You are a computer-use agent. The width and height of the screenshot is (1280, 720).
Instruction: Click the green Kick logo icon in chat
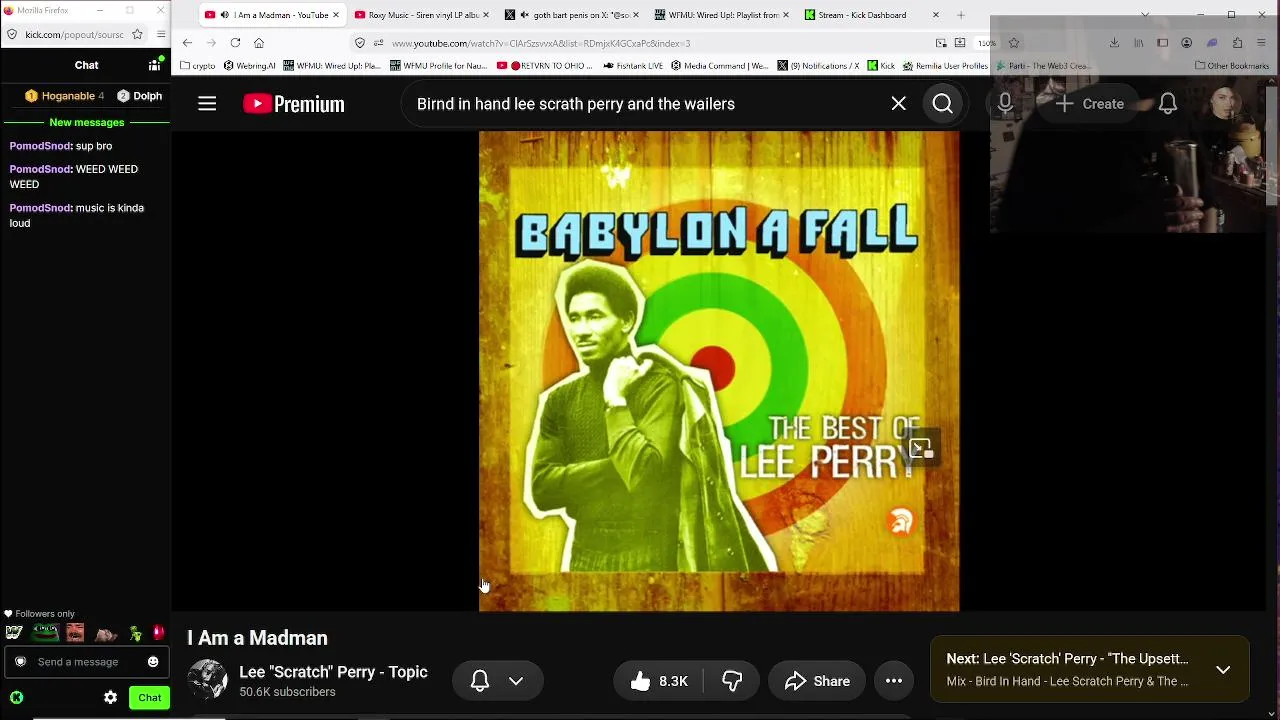pyautogui.click(x=17, y=698)
